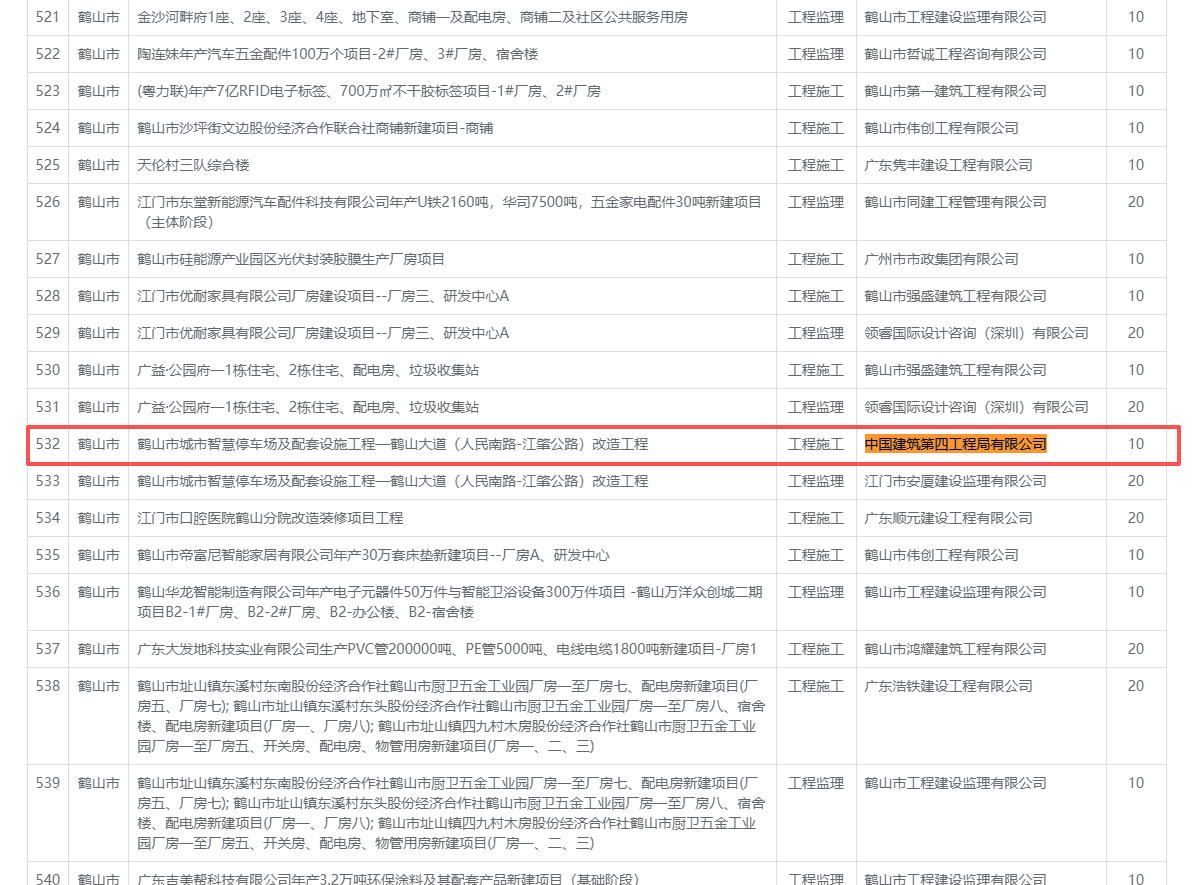The width and height of the screenshot is (1197, 885).
Task: Click the 广东大发地科技实业 PVC project name
Action: (x=447, y=649)
